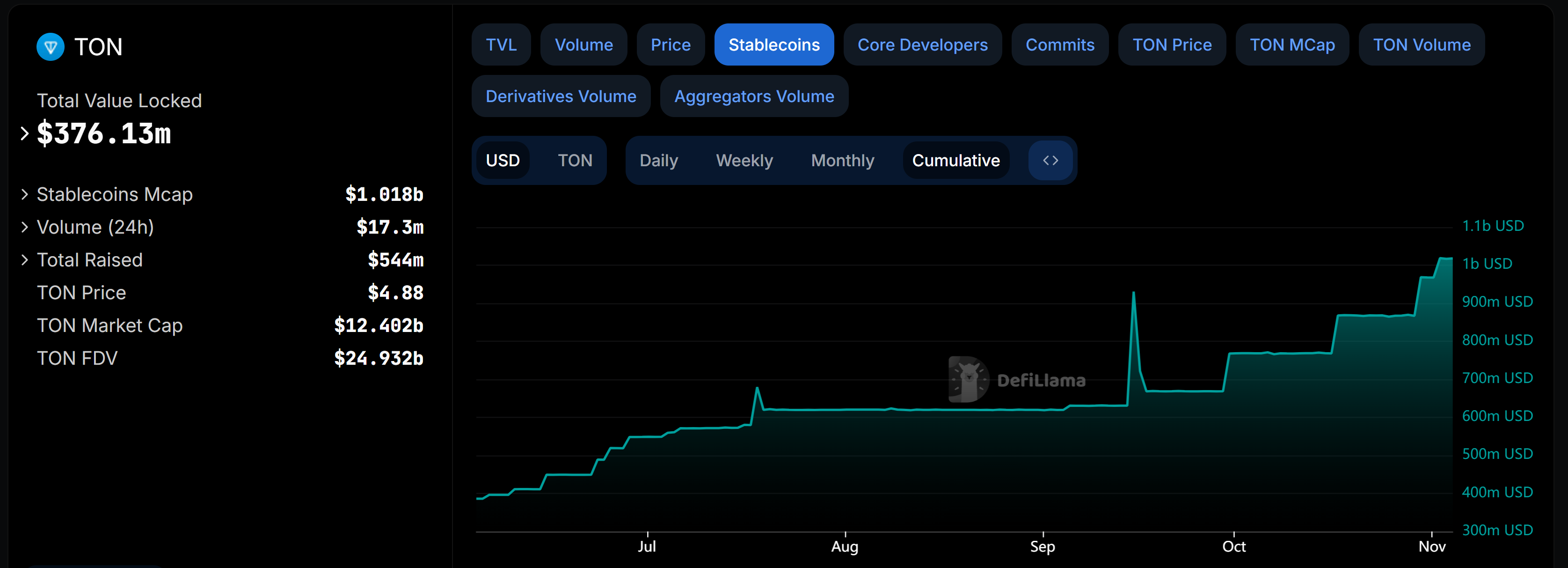Switch chart denomination to TON
Viewport: 1568px width, 568px height.
tap(575, 160)
